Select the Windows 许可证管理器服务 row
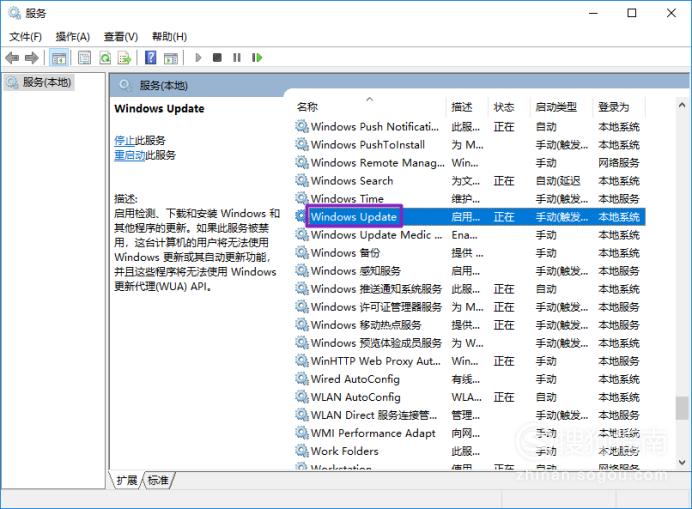This screenshot has width=692, height=509. pyautogui.click(x=470, y=307)
